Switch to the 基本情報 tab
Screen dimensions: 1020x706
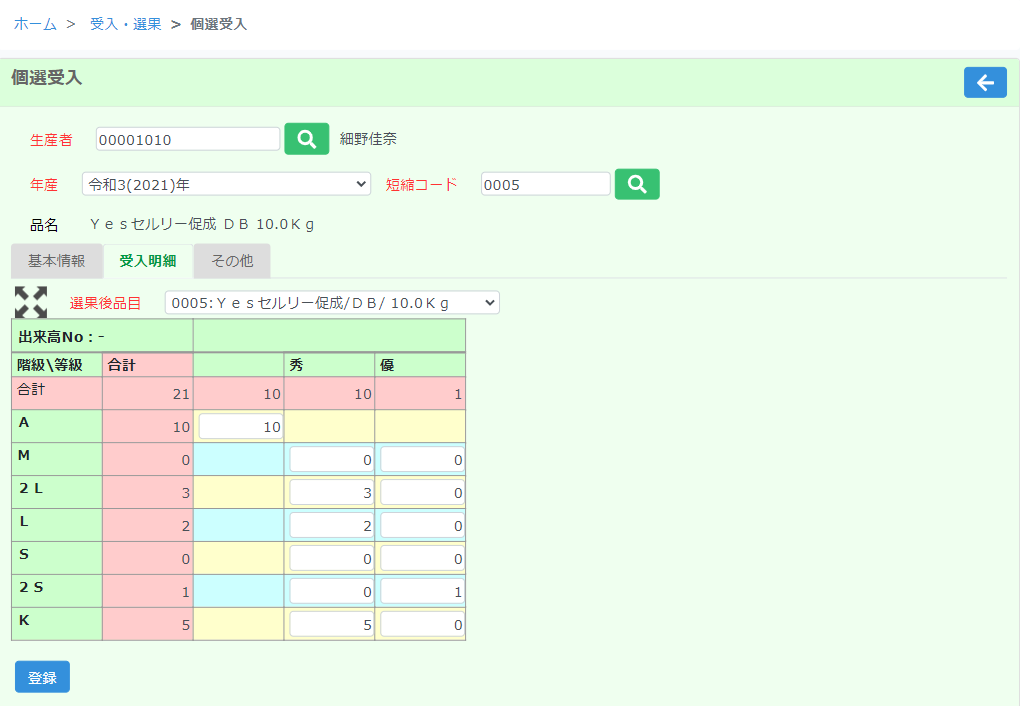(x=56, y=261)
